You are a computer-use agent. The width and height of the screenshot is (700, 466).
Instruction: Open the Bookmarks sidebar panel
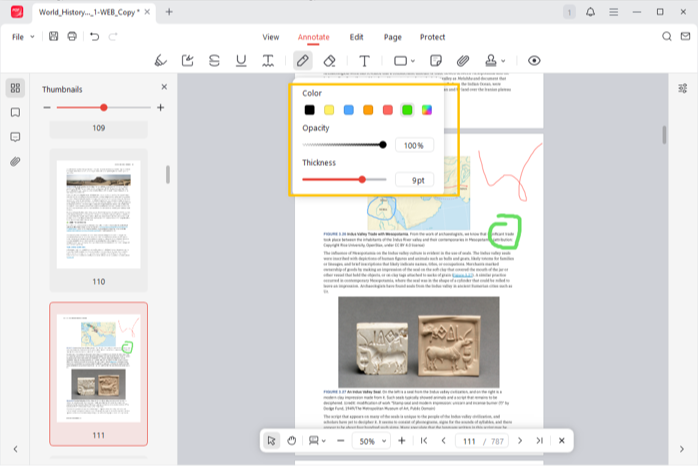tap(15, 112)
